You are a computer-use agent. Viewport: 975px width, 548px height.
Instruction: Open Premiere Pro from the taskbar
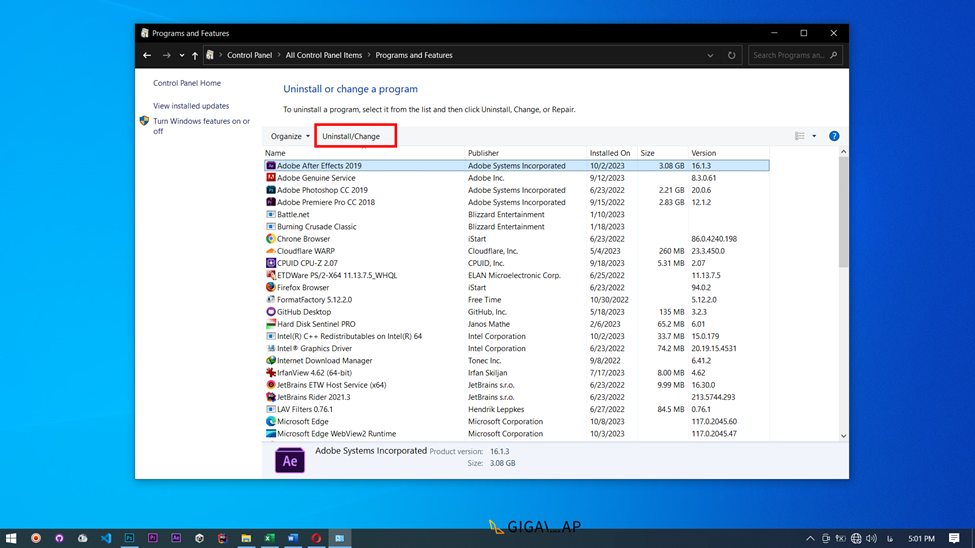pos(153,538)
